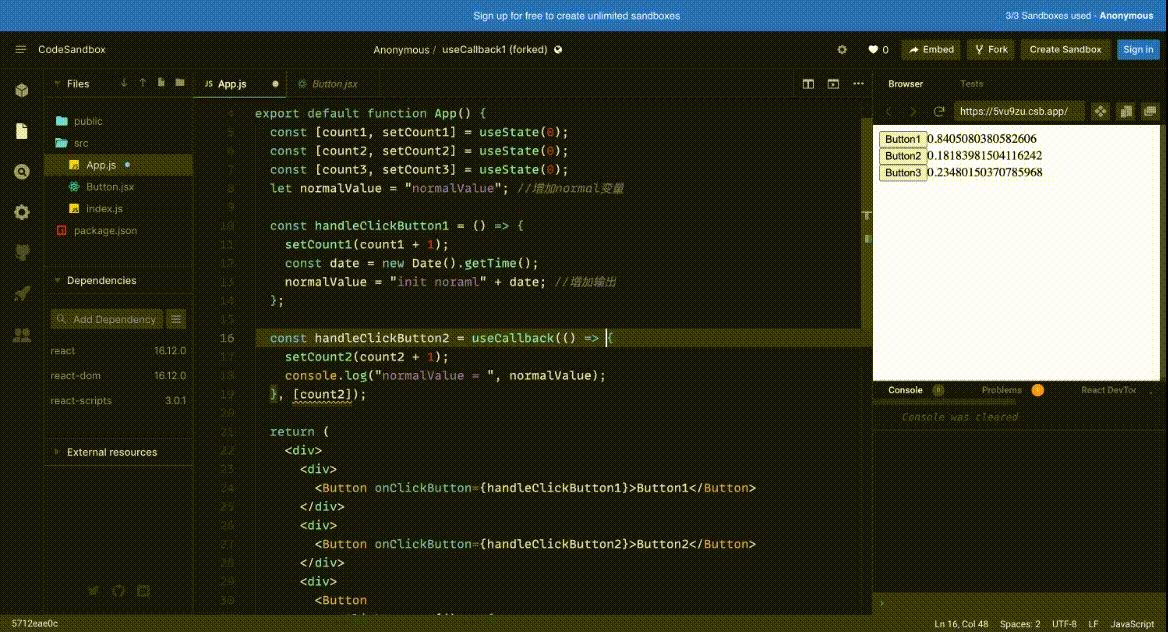Click the Twitter icon at sidebar bottom
The height and width of the screenshot is (632, 1168).
click(x=93, y=591)
